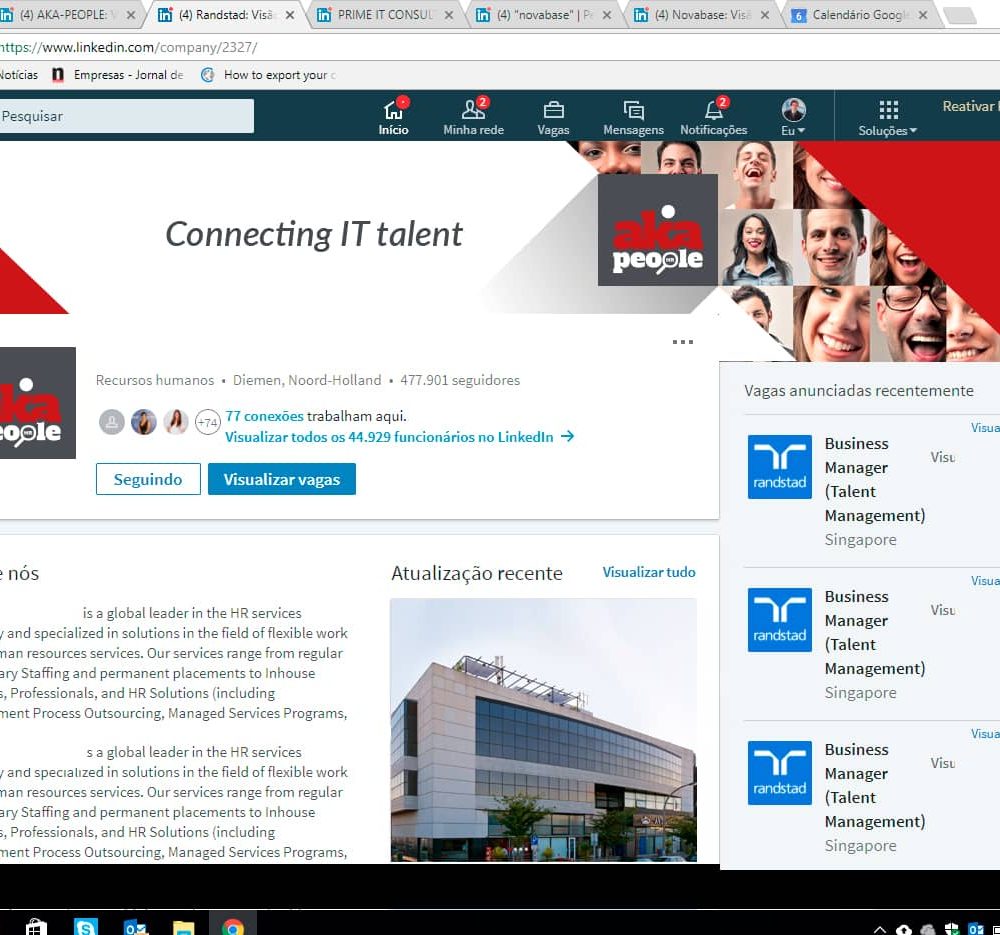Open the Microsoft Store taskbar icon
1000x935 pixels.
(36, 927)
